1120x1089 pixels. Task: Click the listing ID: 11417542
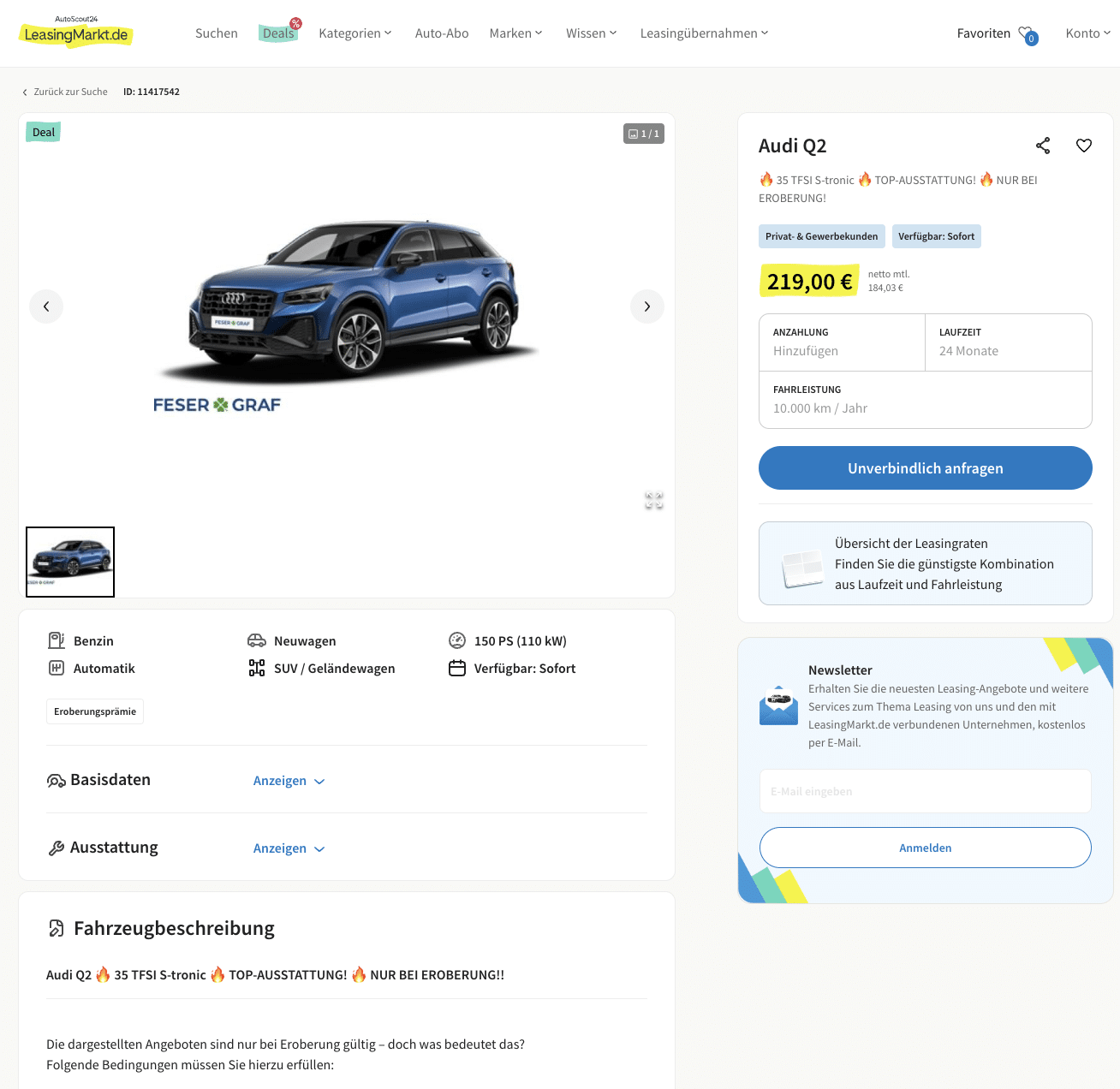[152, 92]
